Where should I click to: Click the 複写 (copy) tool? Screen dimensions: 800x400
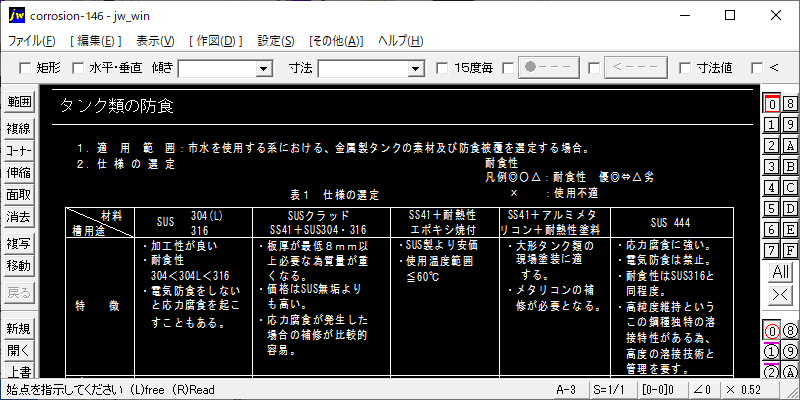[19, 244]
